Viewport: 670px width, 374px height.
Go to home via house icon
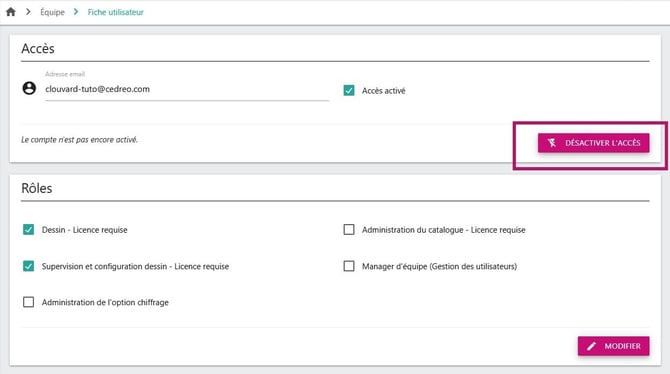(11, 12)
